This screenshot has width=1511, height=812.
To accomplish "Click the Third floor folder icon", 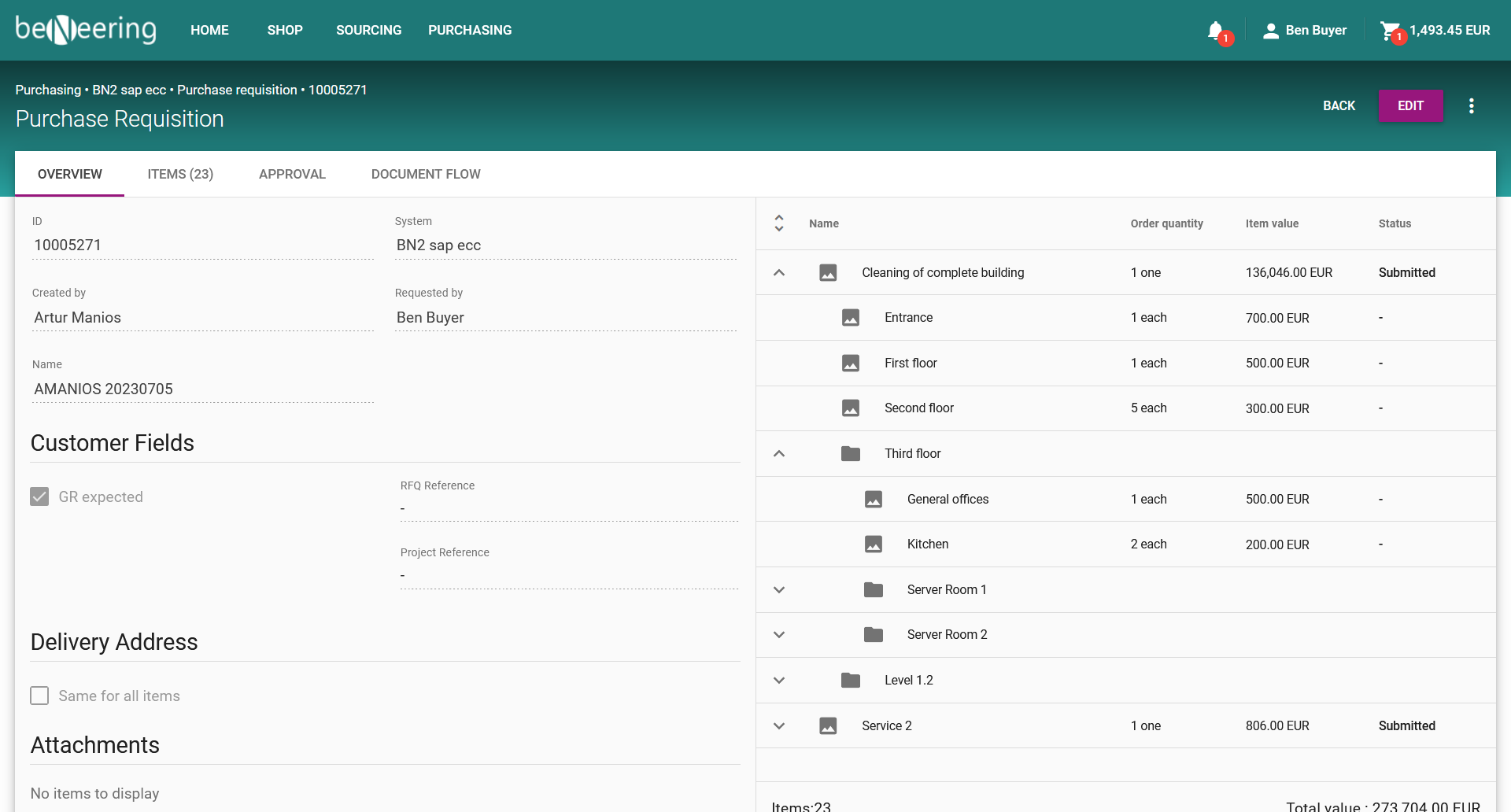I will point(850,454).
